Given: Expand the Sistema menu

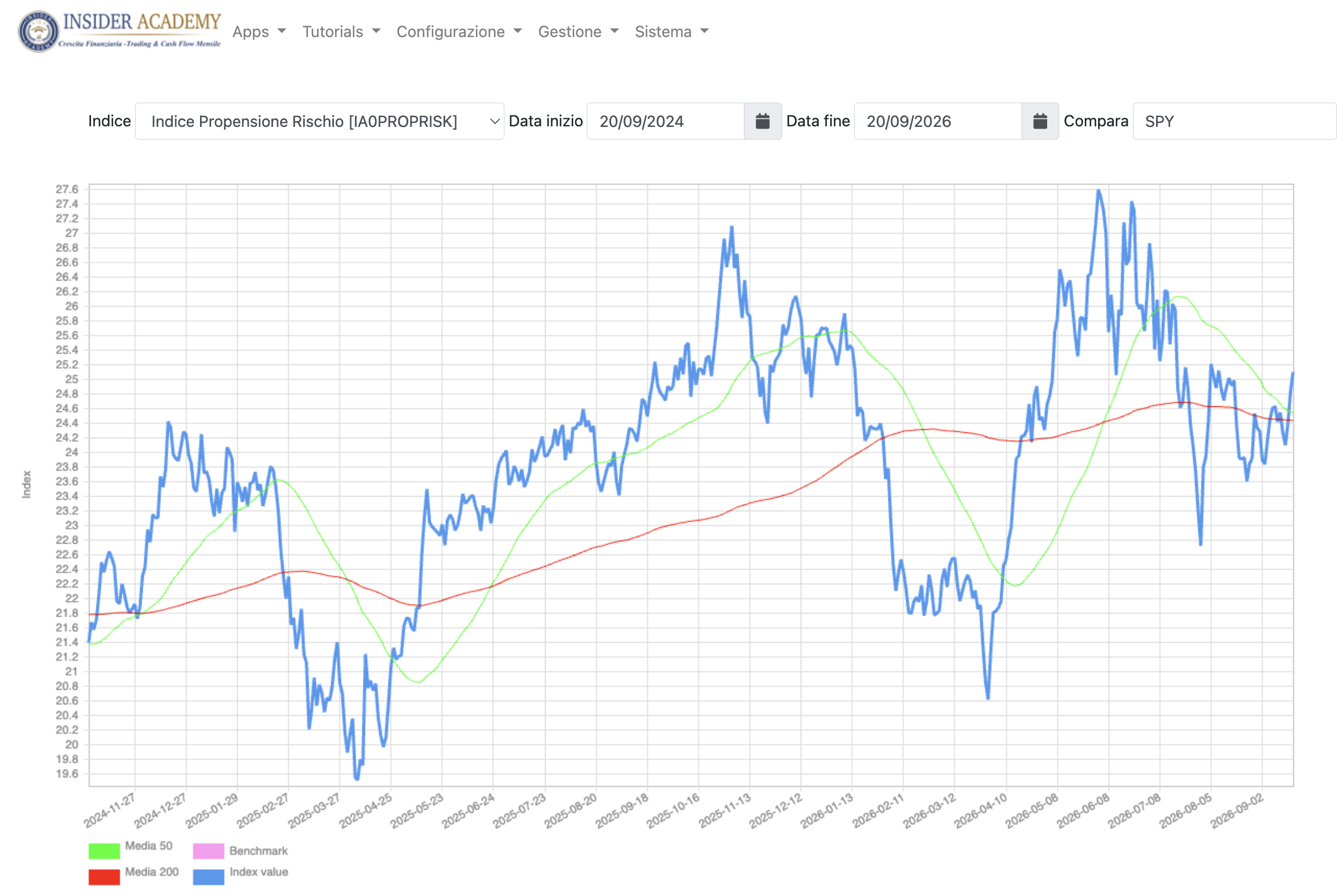Looking at the screenshot, I should [x=672, y=31].
